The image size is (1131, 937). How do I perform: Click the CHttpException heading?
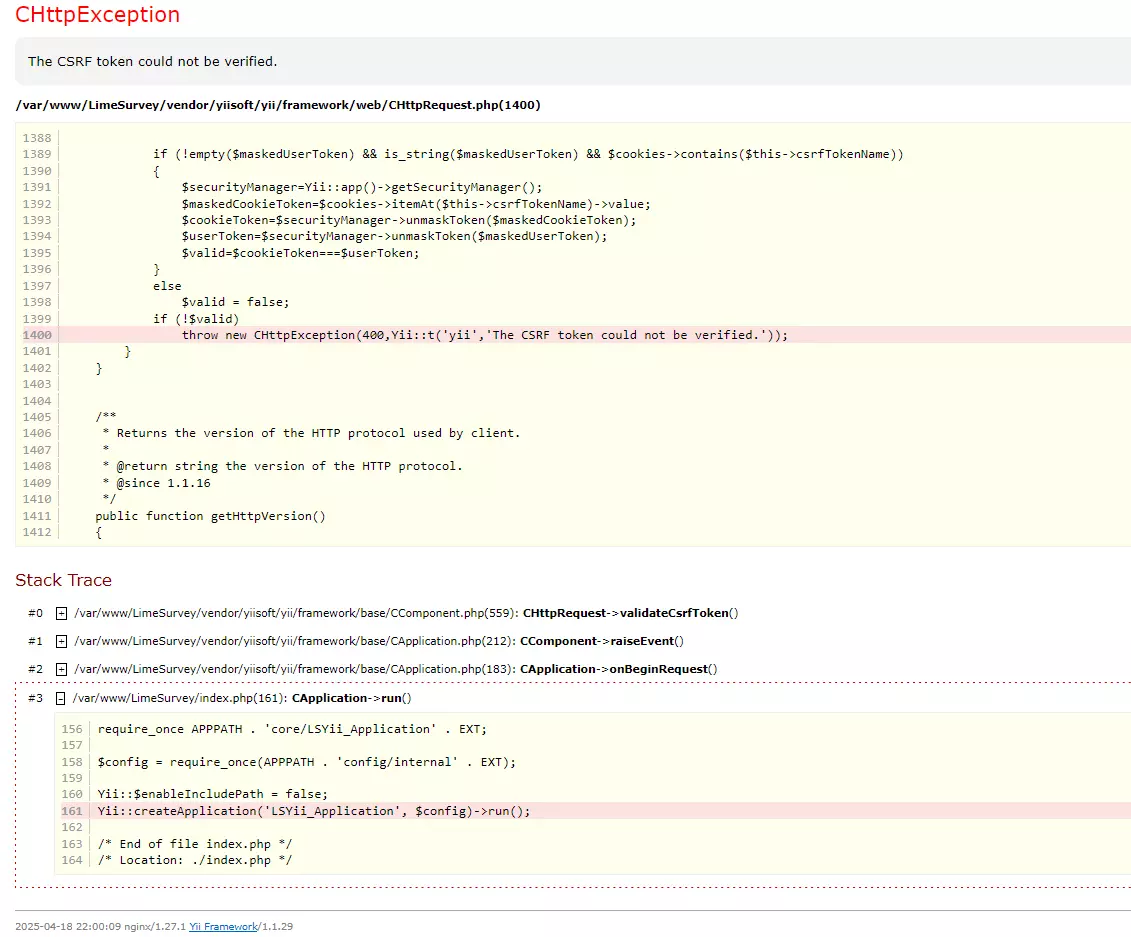pos(97,14)
